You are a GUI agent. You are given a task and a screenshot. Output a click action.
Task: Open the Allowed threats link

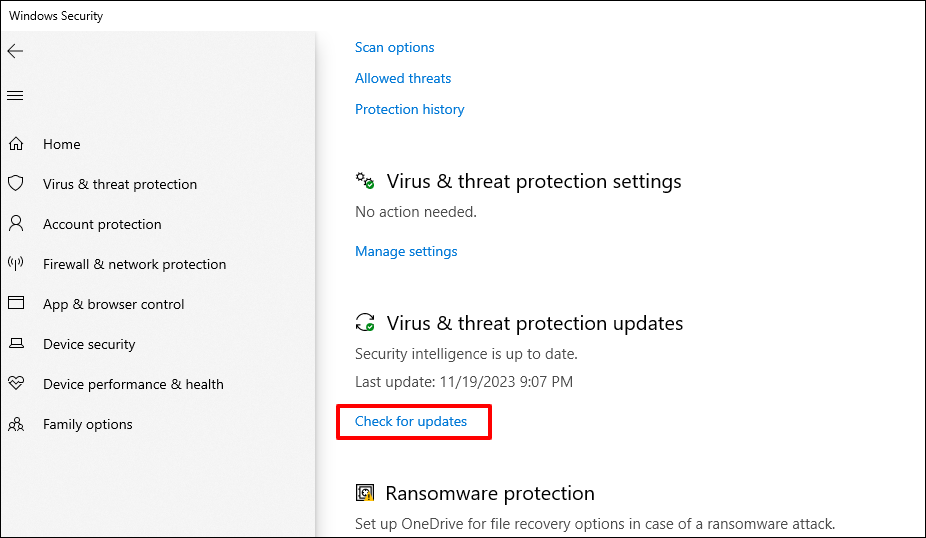pyautogui.click(x=403, y=78)
